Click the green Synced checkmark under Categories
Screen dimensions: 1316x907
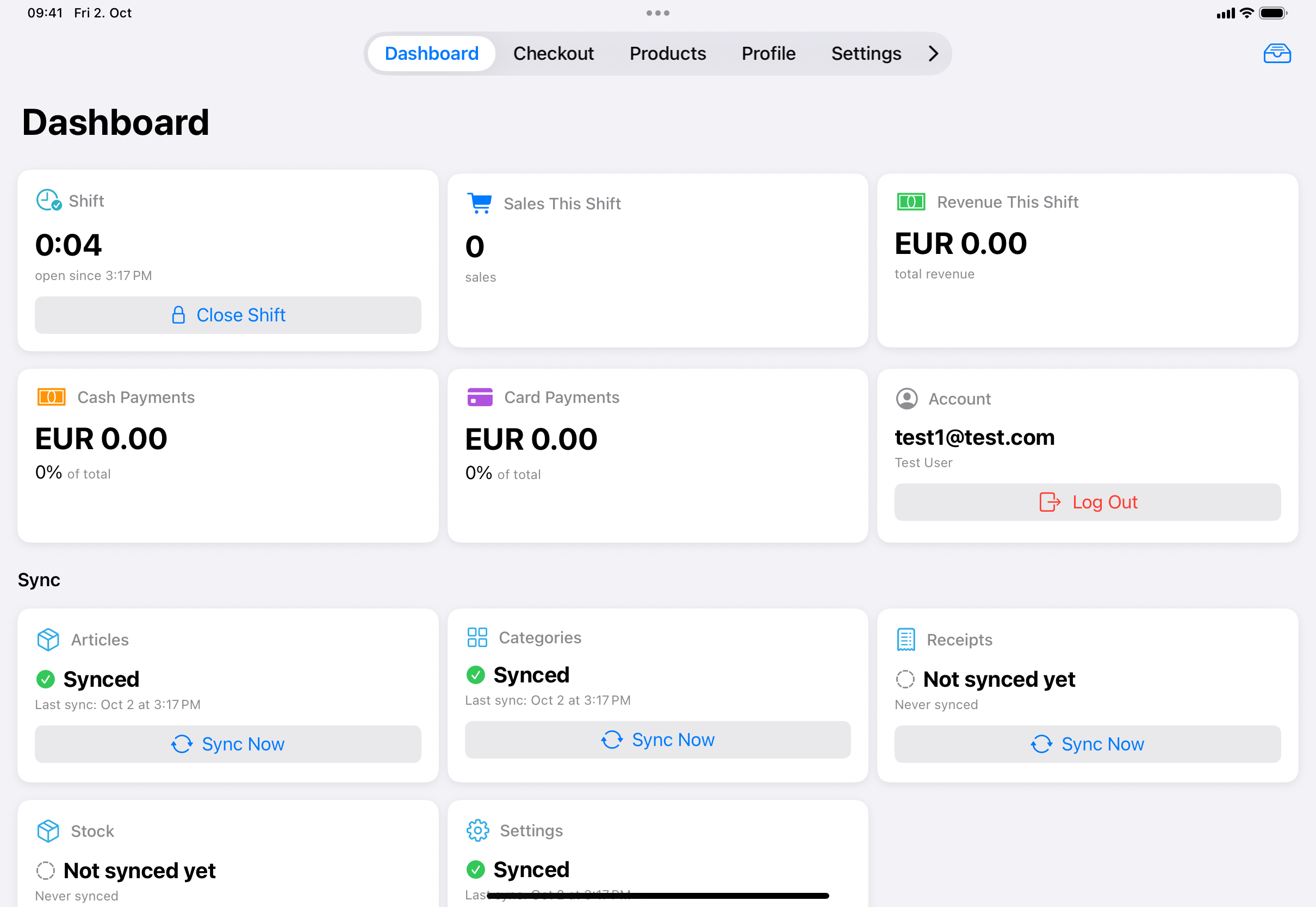[x=476, y=675]
